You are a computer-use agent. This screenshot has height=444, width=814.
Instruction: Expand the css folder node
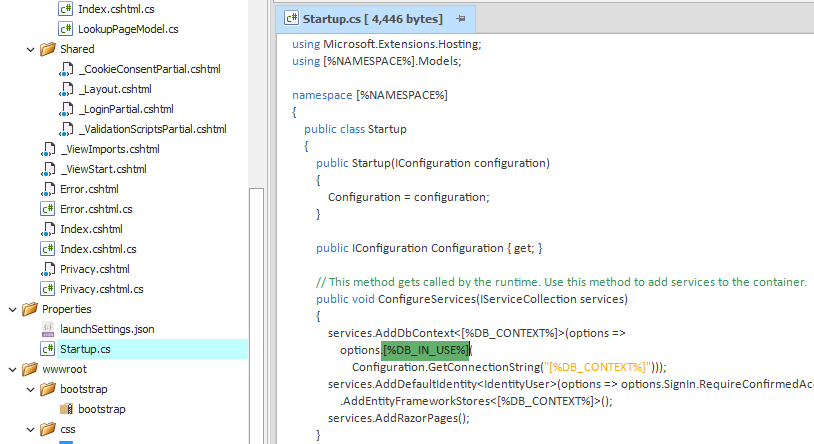coord(30,429)
